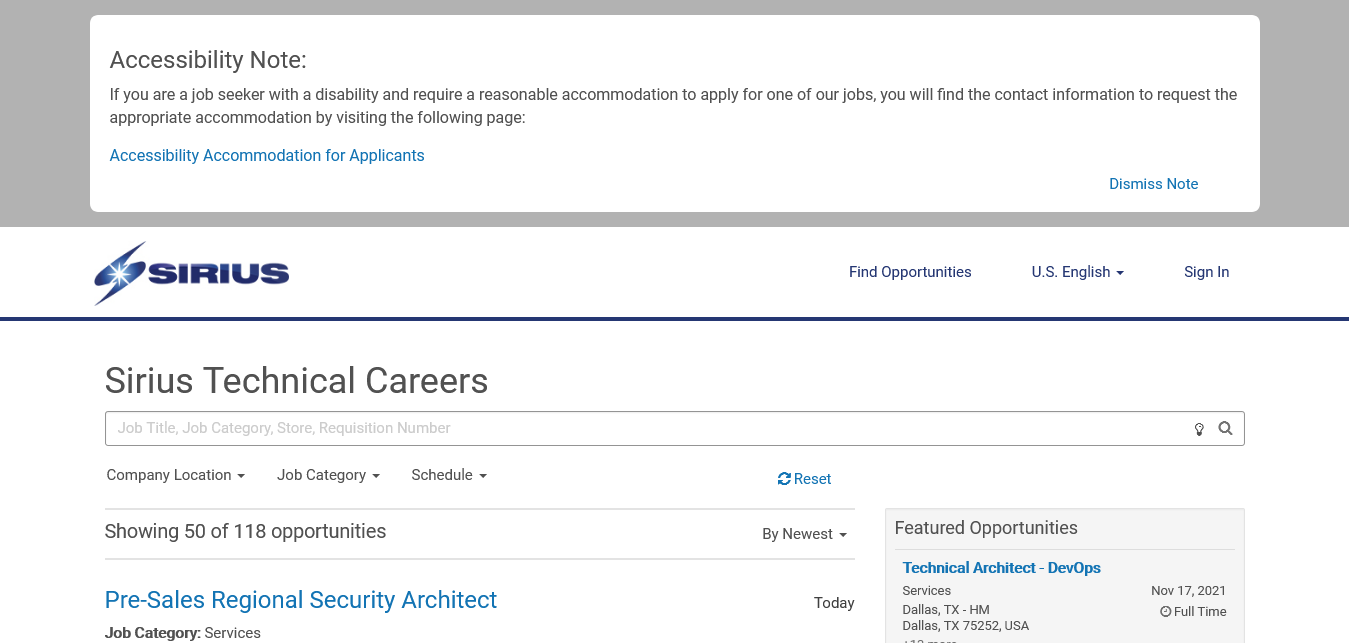The height and width of the screenshot is (643, 1366).
Task: Change sorting via By Newest dropdown
Action: pyautogui.click(x=804, y=534)
